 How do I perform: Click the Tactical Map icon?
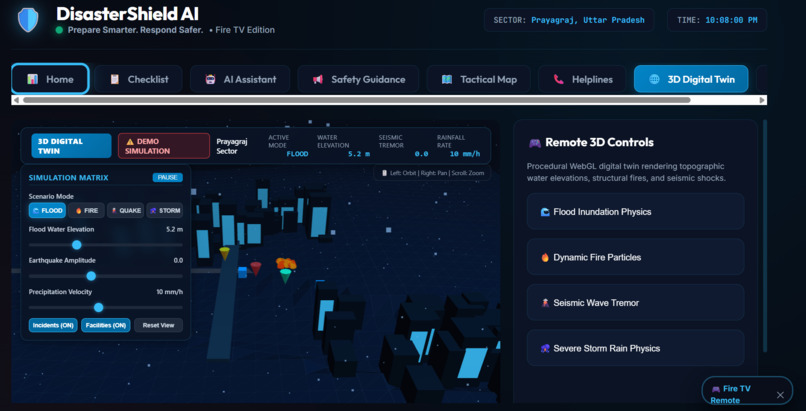(x=447, y=79)
